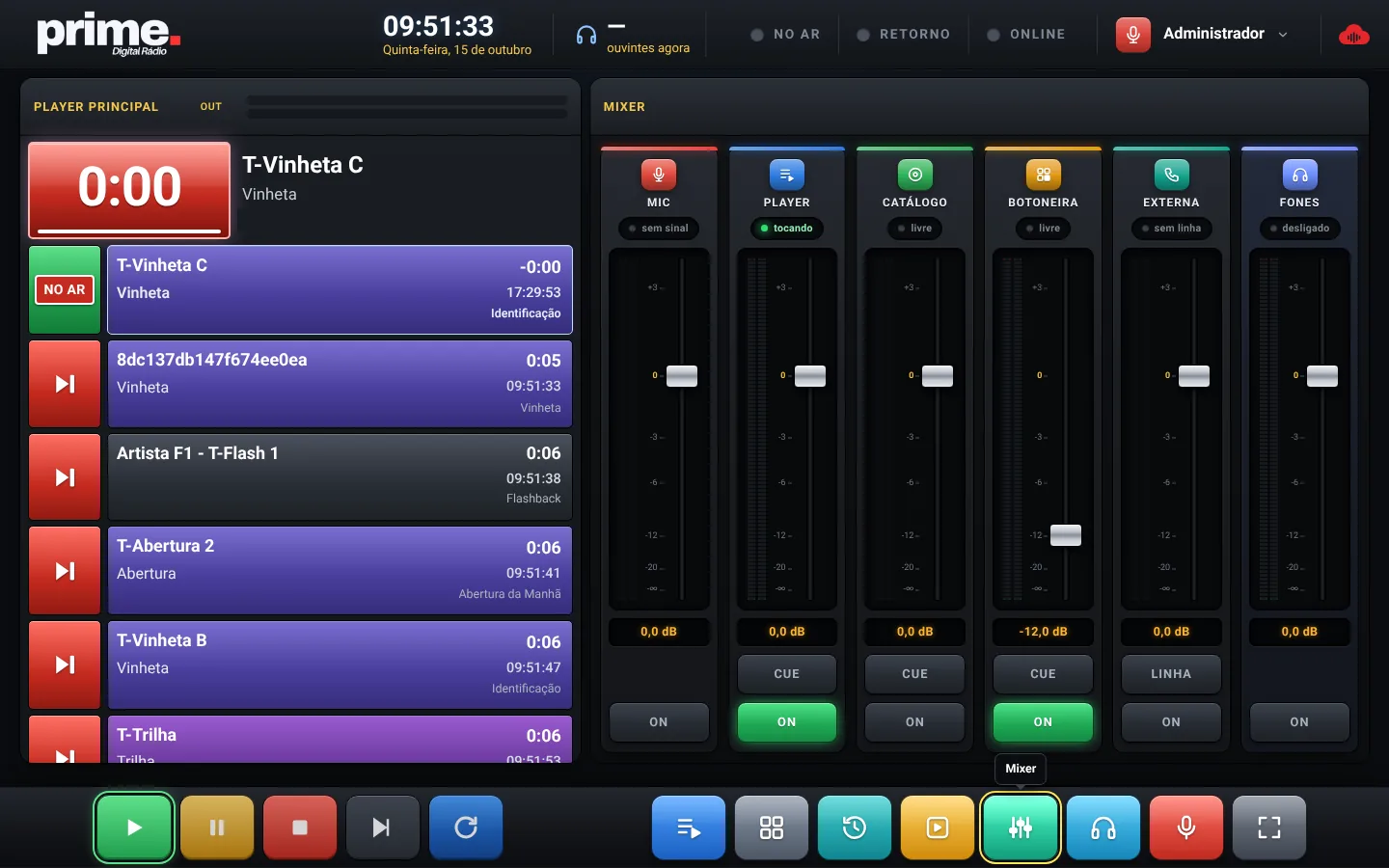Click the green play button

click(x=134, y=827)
